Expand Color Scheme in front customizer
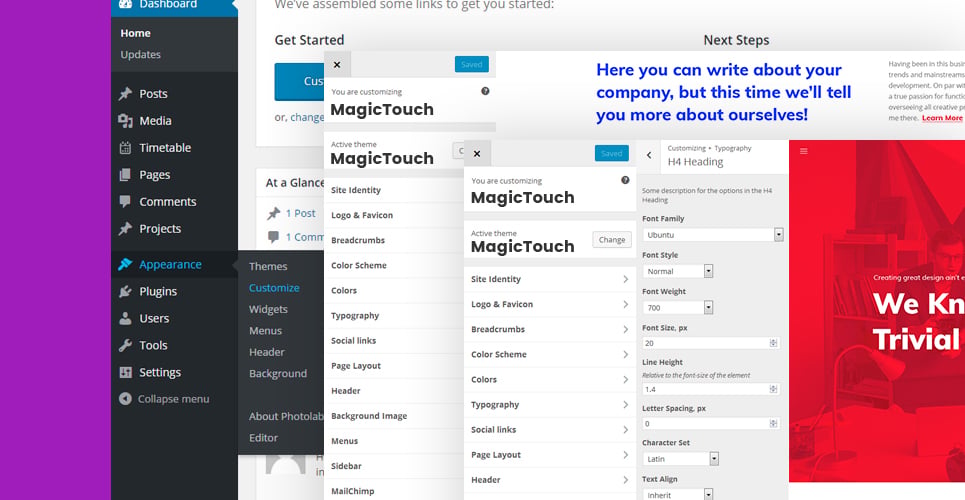The width and height of the screenshot is (965, 500). 550,355
